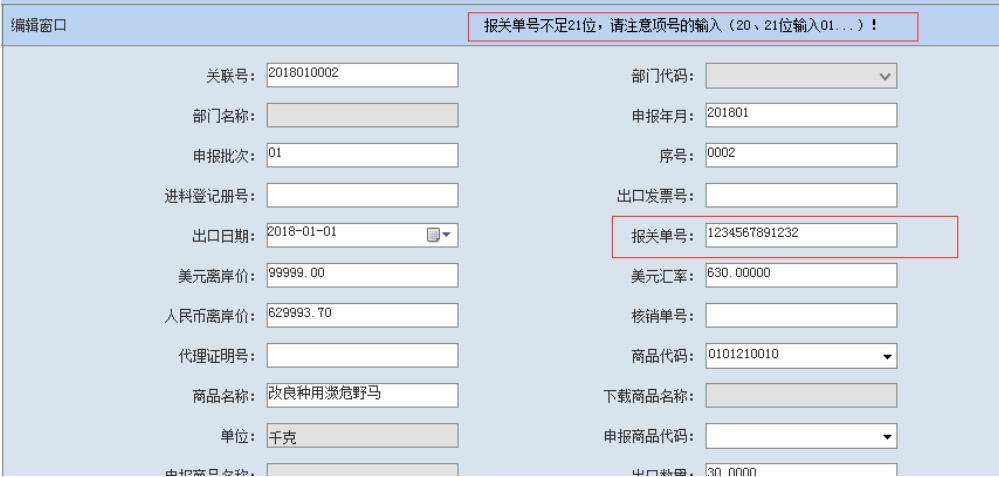This screenshot has width=999, height=477.
Task: Click the empty 核销单号 field
Action: (x=800, y=315)
